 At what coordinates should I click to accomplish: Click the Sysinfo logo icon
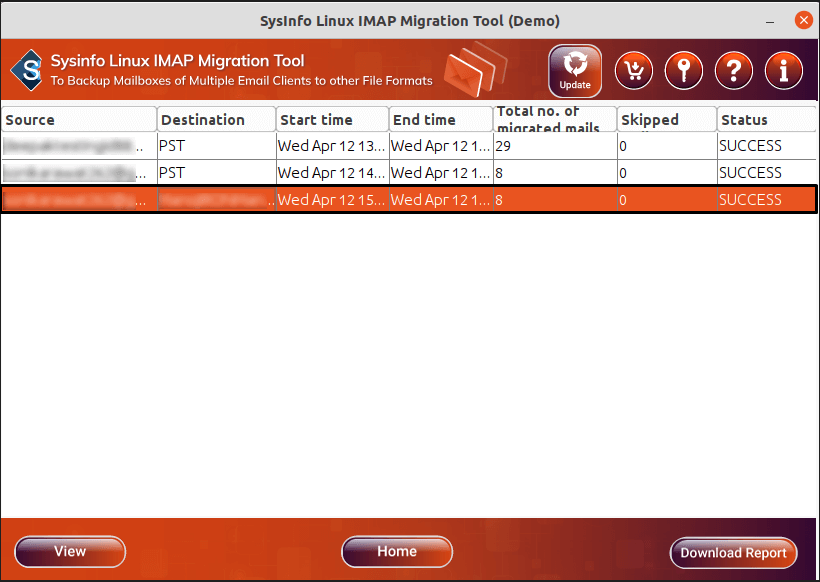pyautogui.click(x=27, y=70)
